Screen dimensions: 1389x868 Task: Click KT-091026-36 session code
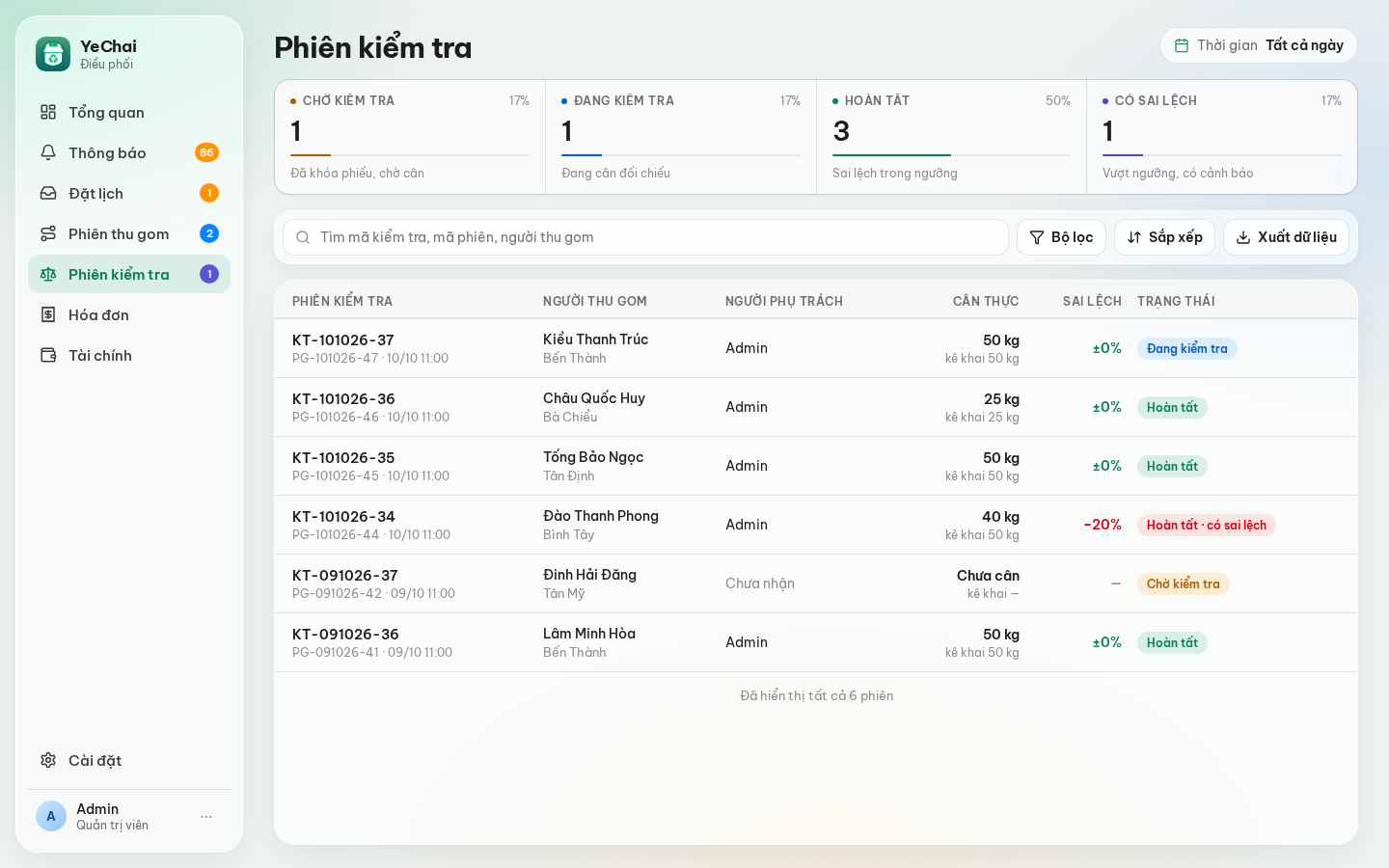coord(345,635)
